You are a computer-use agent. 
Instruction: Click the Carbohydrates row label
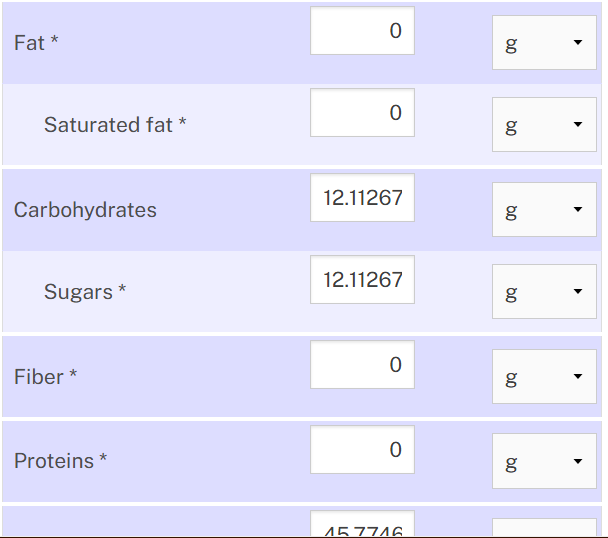pos(85,210)
